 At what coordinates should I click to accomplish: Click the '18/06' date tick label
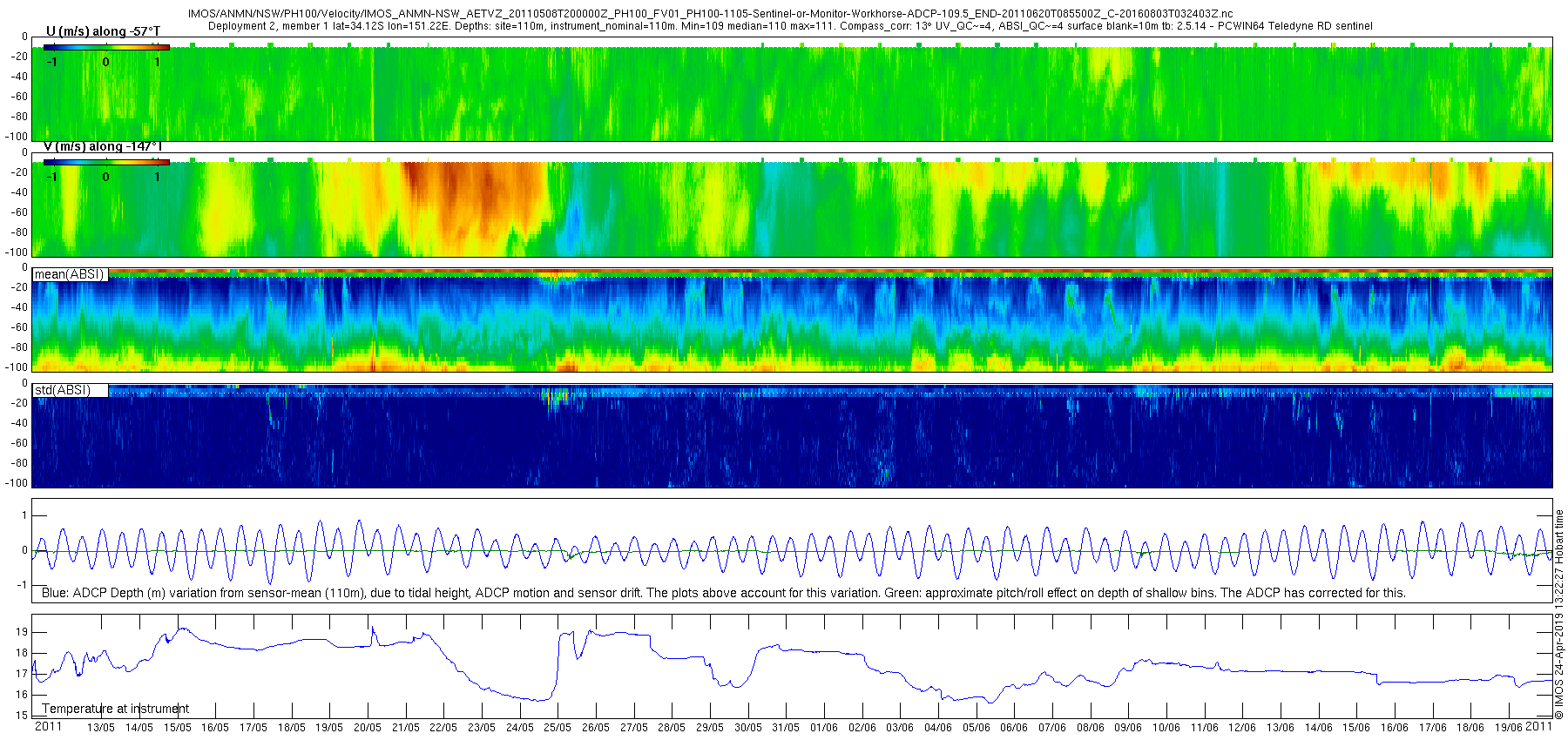pos(1470,728)
